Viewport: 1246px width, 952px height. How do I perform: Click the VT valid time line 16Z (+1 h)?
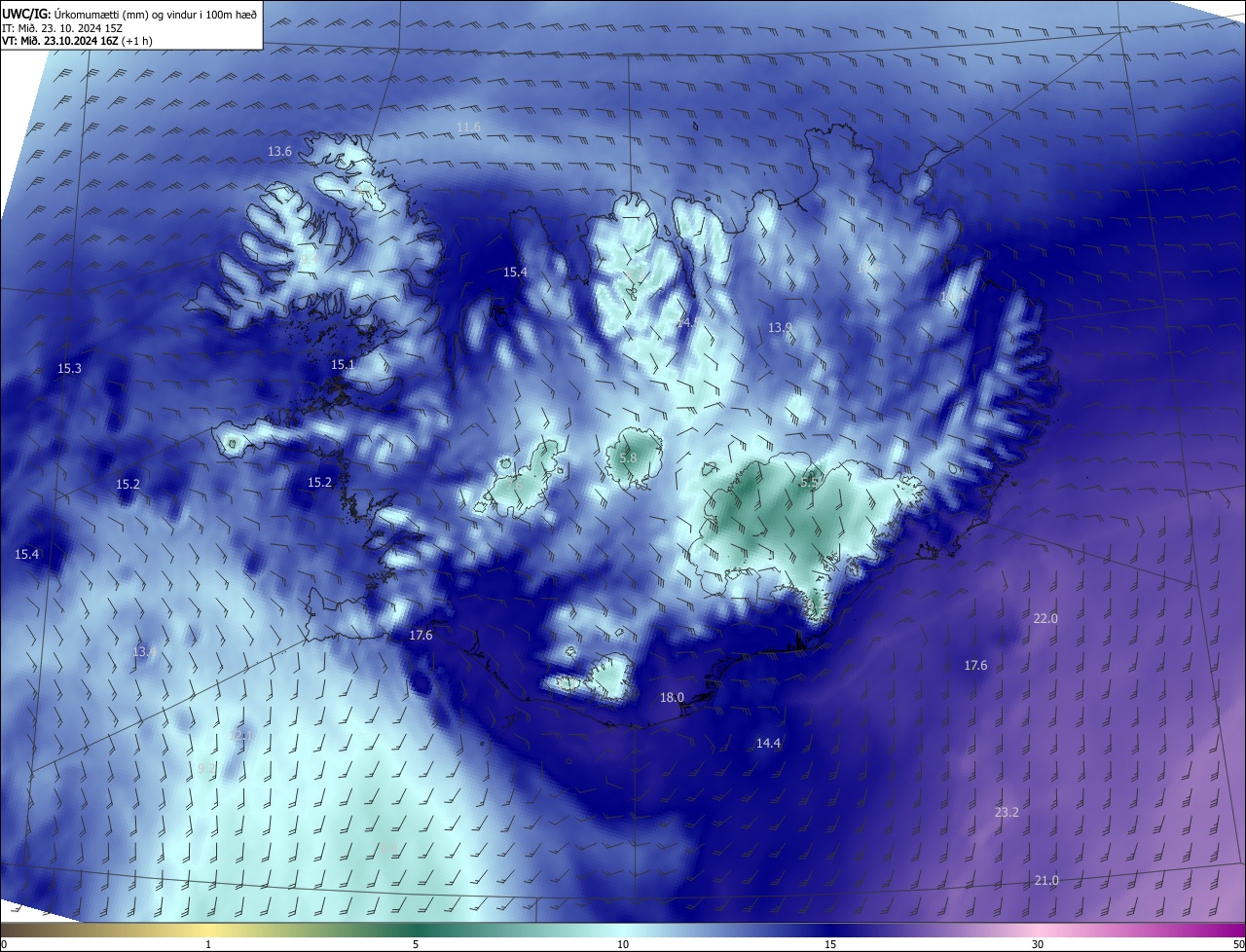[x=76, y=41]
